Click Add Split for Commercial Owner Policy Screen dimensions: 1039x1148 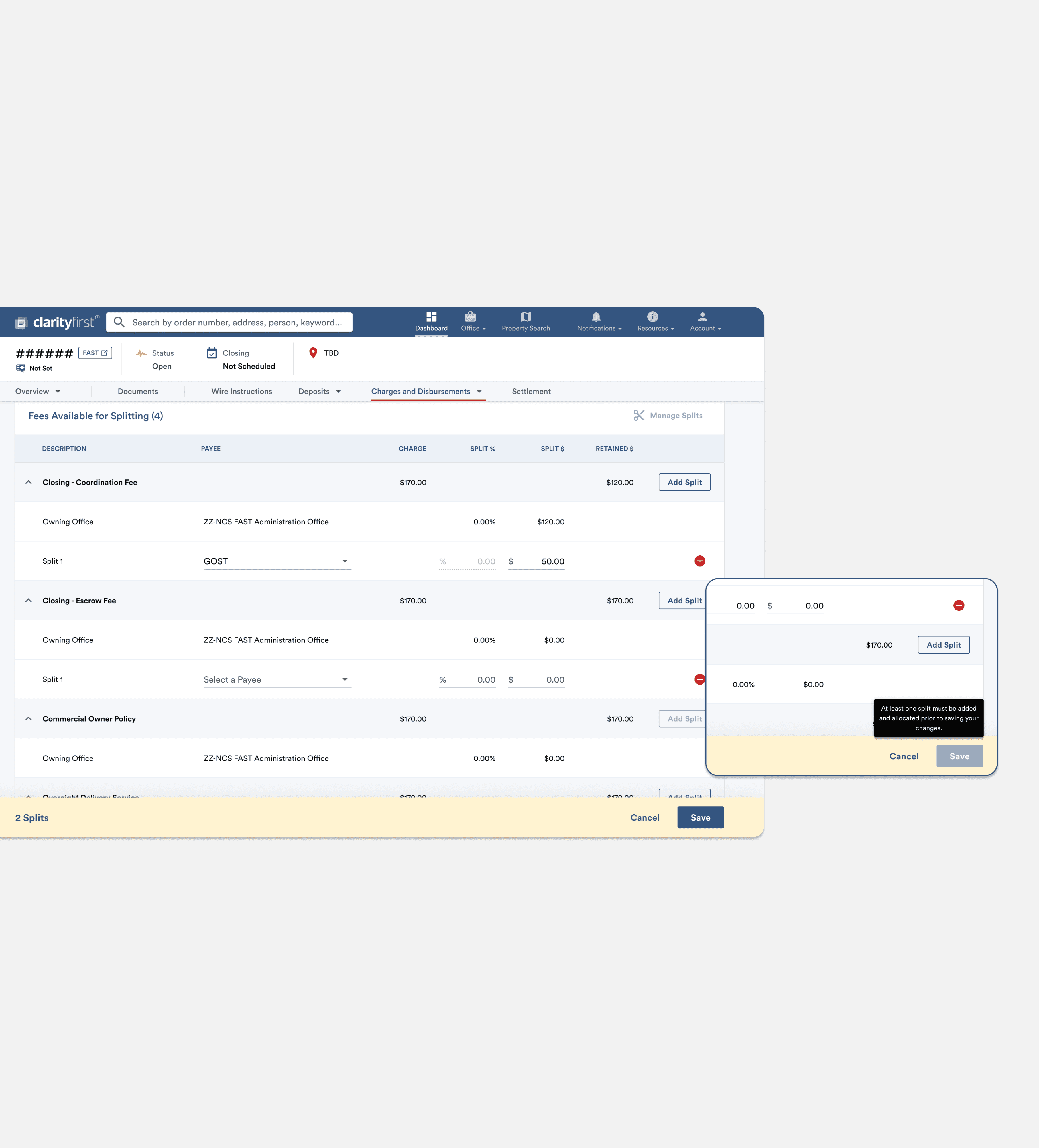coord(683,718)
